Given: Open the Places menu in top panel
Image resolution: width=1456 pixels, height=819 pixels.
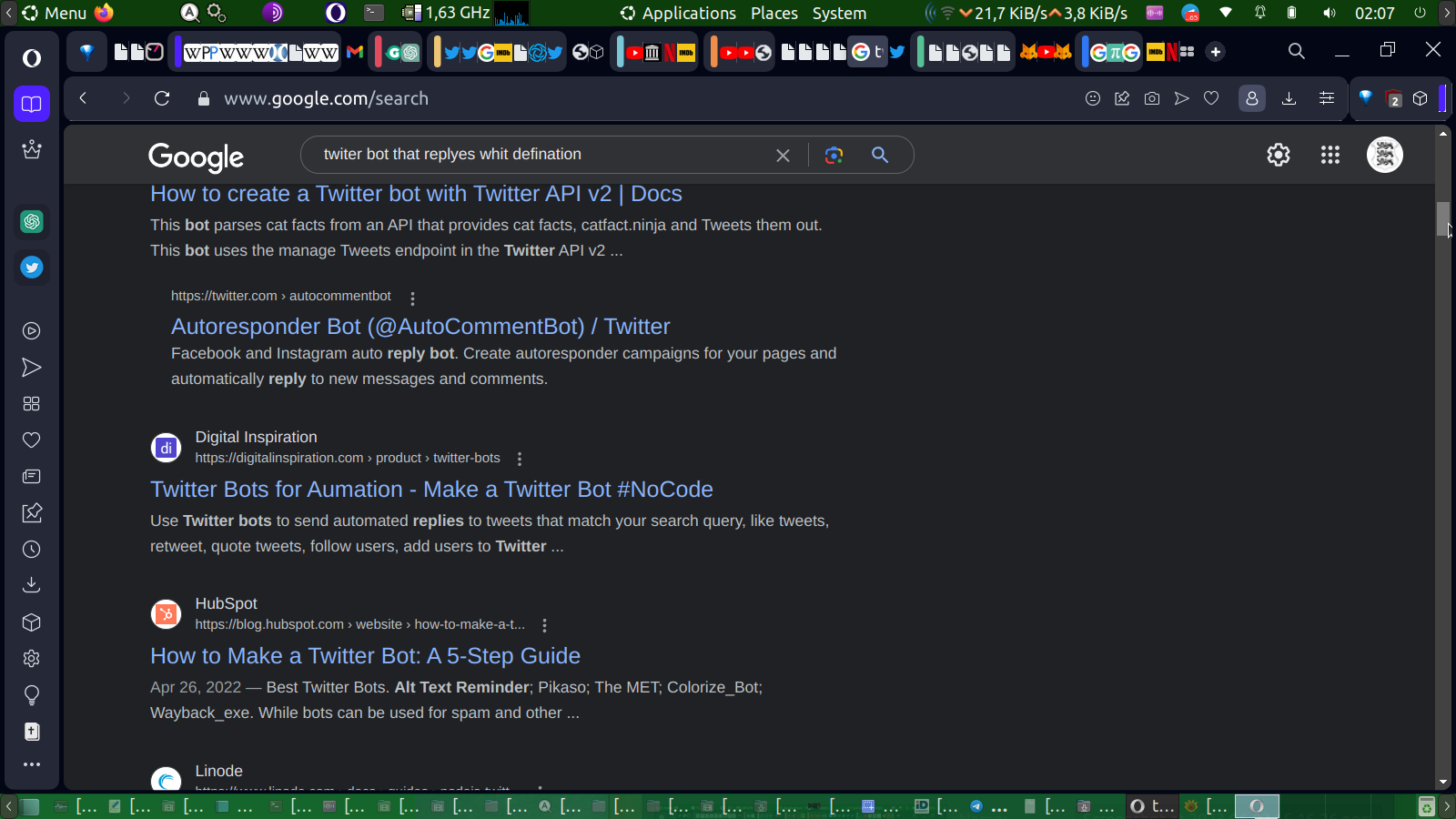Looking at the screenshot, I should (774, 13).
